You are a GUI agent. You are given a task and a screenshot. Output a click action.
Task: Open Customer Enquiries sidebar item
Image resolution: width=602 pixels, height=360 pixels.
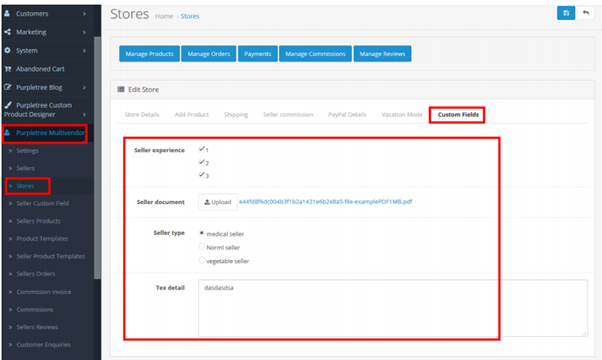point(43,345)
